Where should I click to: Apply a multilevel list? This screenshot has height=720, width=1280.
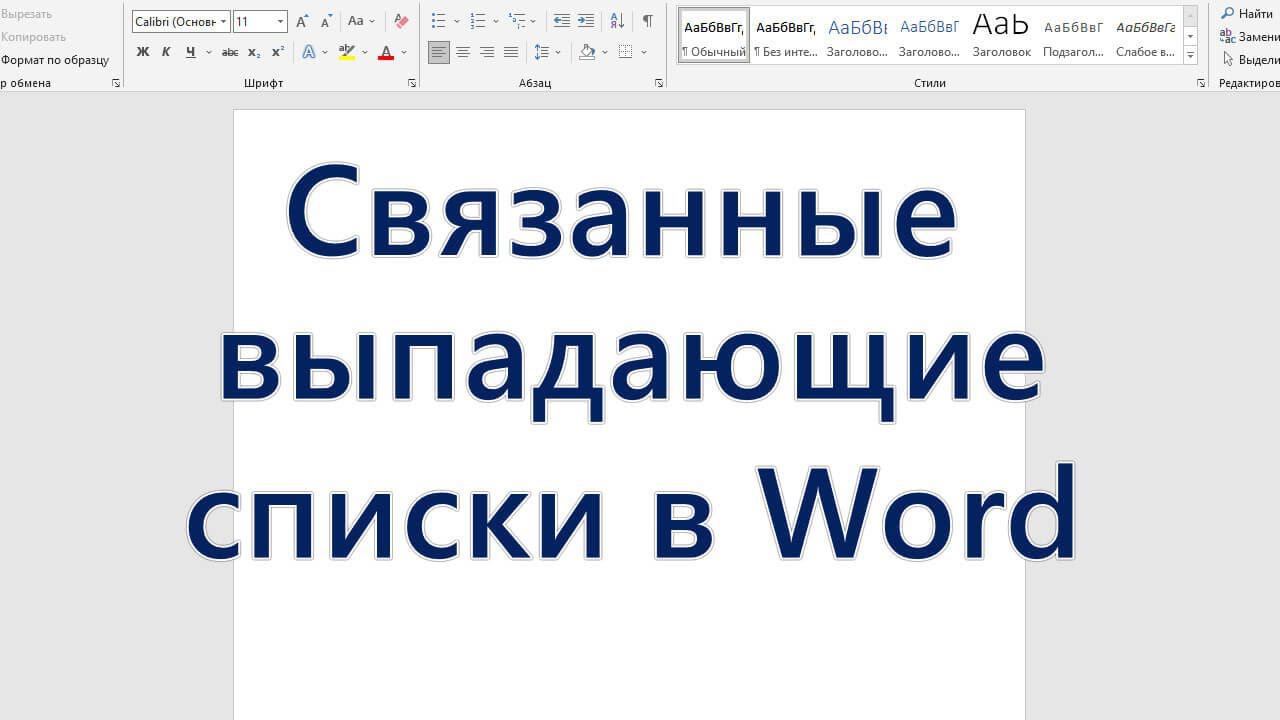pos(517,21)
